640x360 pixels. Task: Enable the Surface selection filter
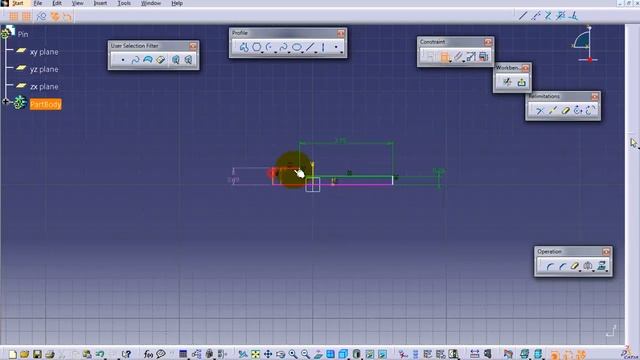tap(148, 60)
